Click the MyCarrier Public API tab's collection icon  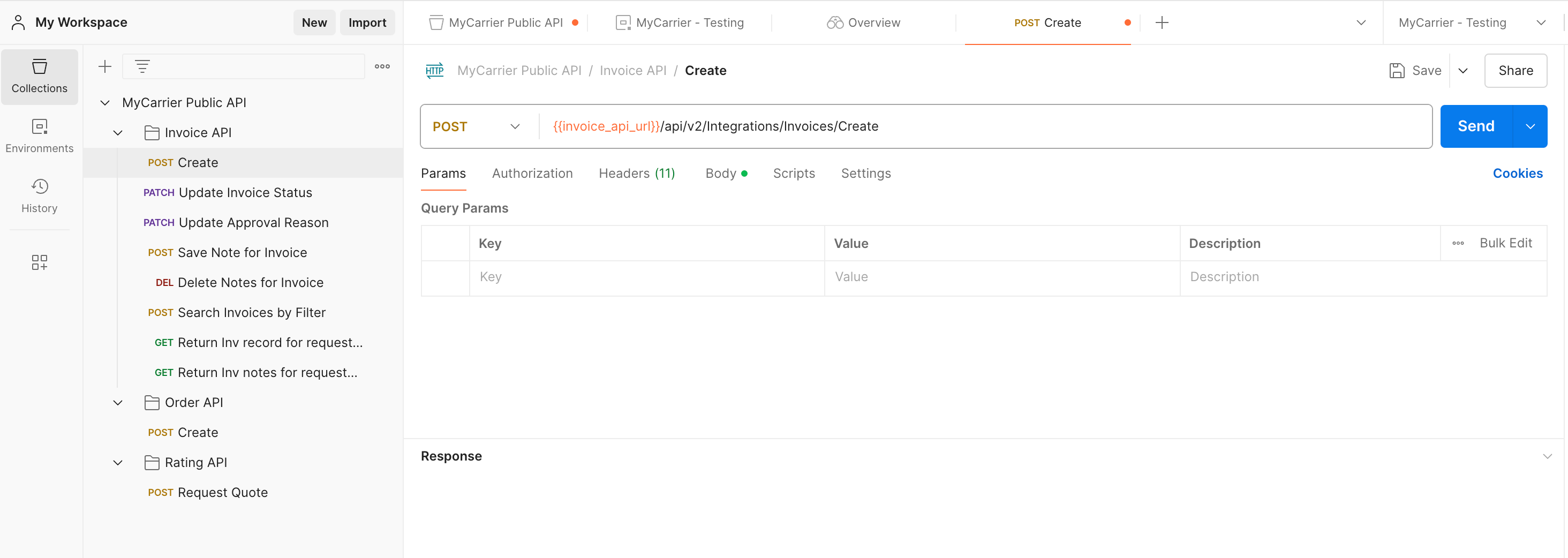(436, 22)
